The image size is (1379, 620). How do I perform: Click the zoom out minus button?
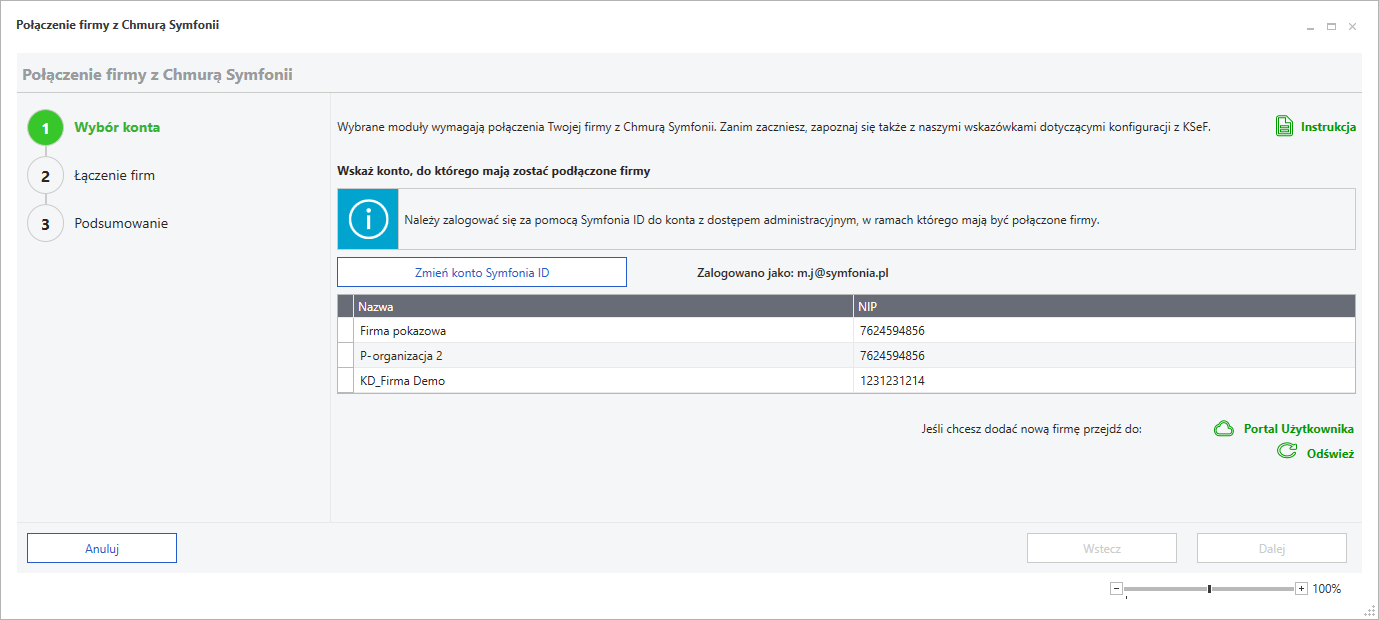coord(1116,589)
